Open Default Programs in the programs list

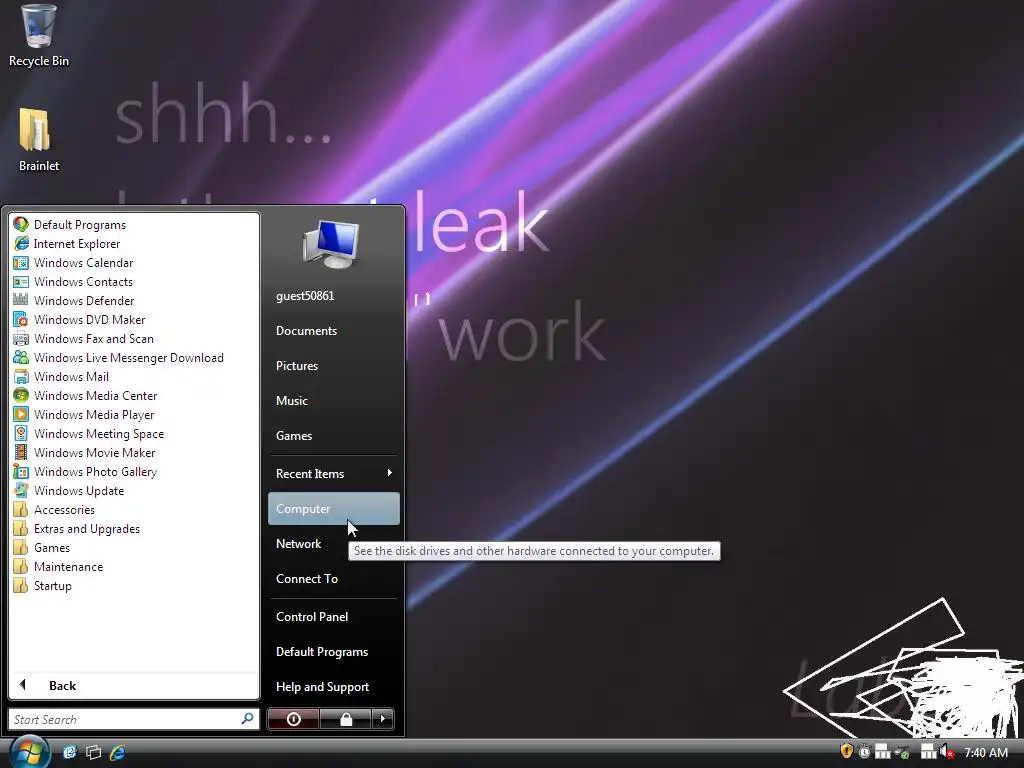click(135, 225)
